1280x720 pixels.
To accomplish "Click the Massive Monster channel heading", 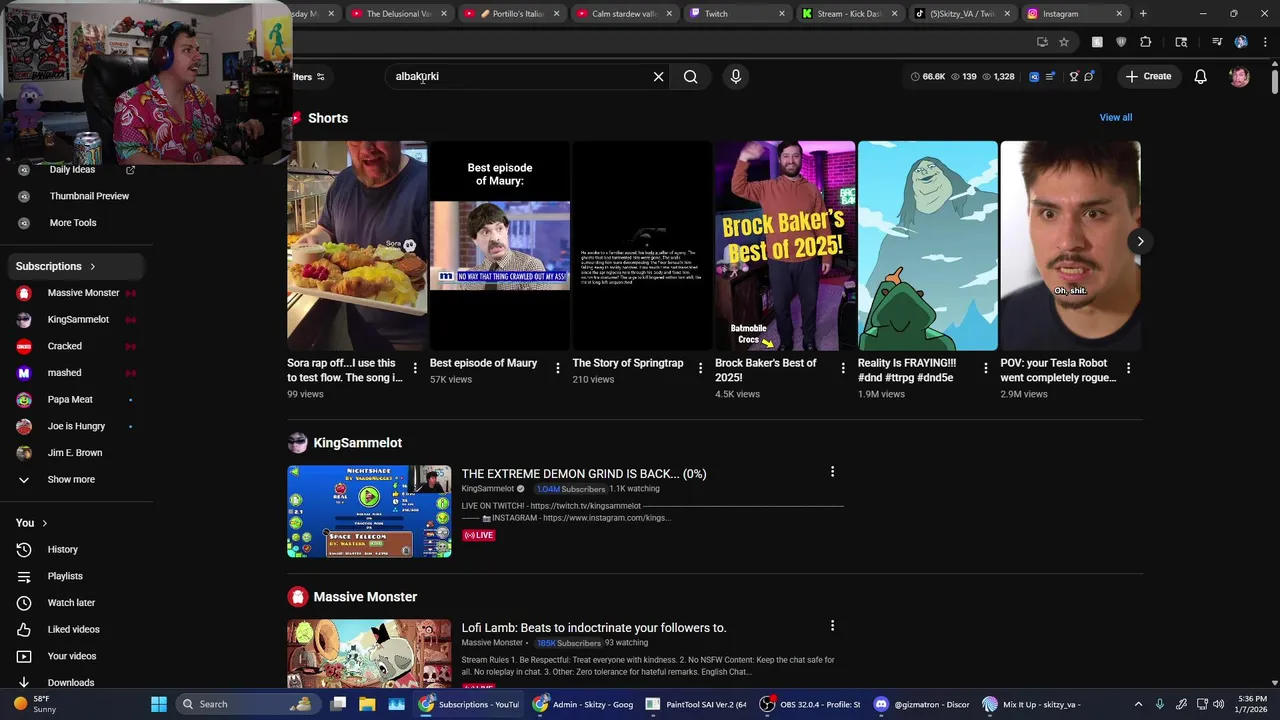I will point(365,597).
